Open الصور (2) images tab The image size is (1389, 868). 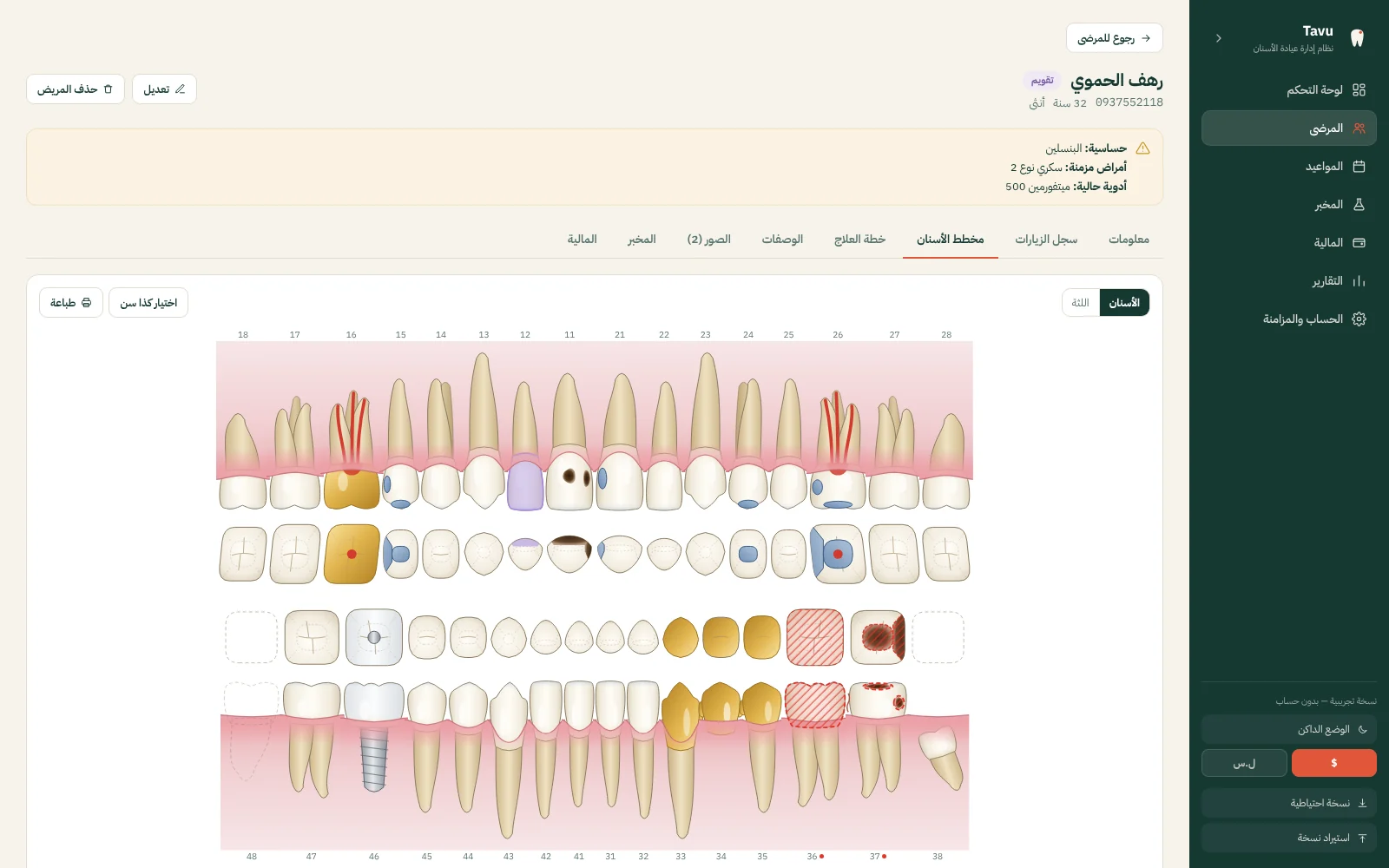coord(709,239)
